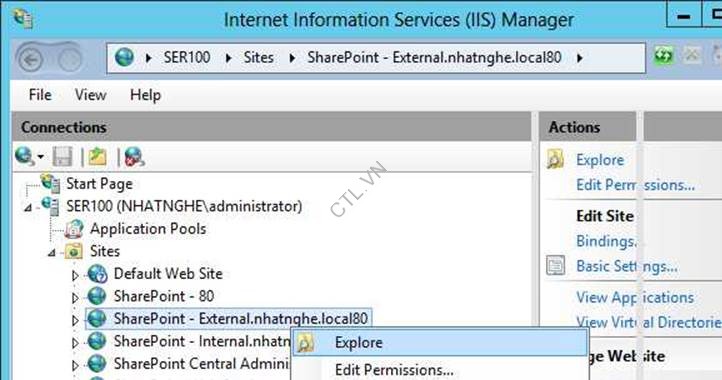
Task: Click the Start Page icon in the tree
Action: pyautogui.click(x=50, y=183)
